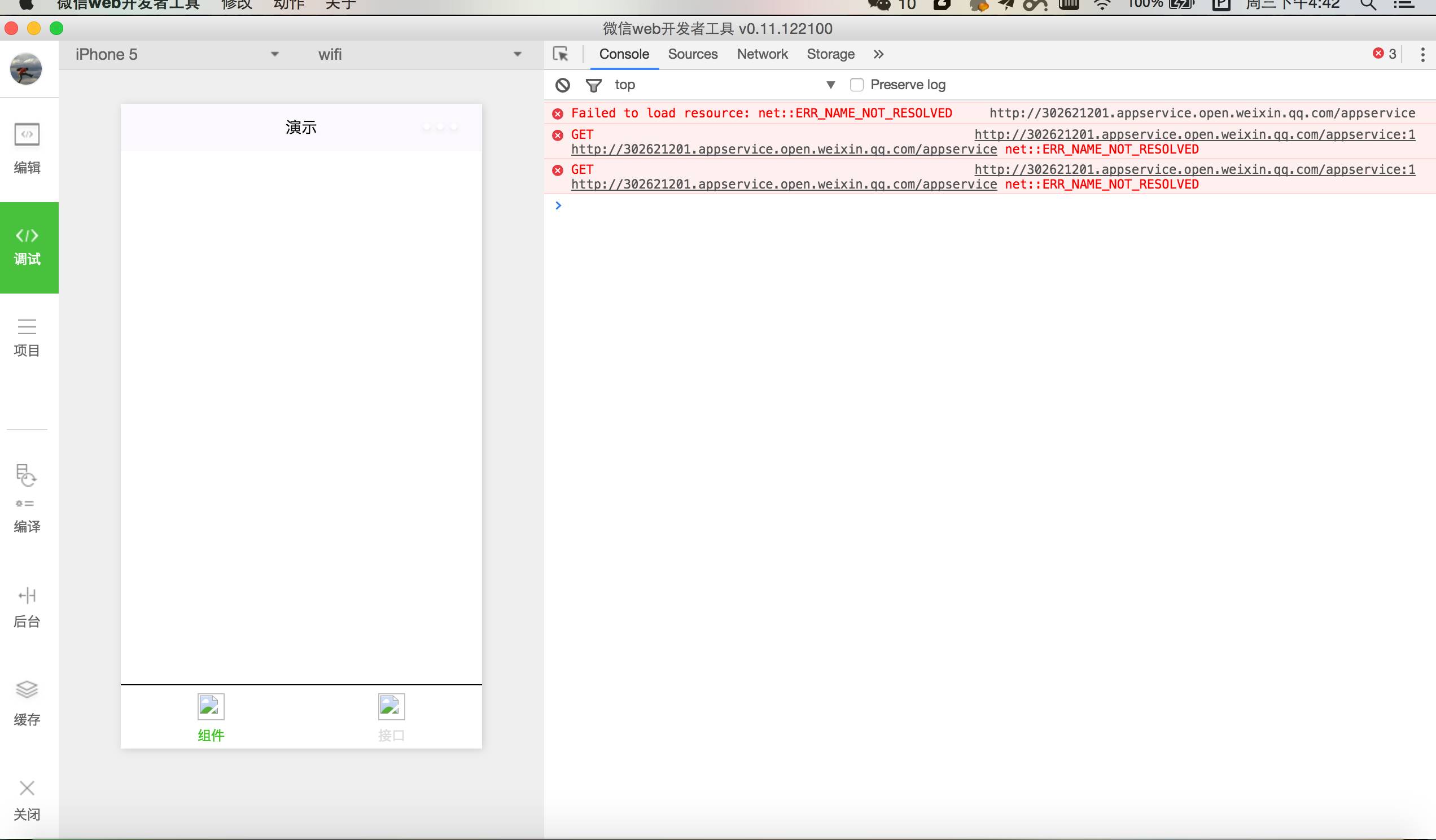Switch to the Sources tab

pos(693,54)
